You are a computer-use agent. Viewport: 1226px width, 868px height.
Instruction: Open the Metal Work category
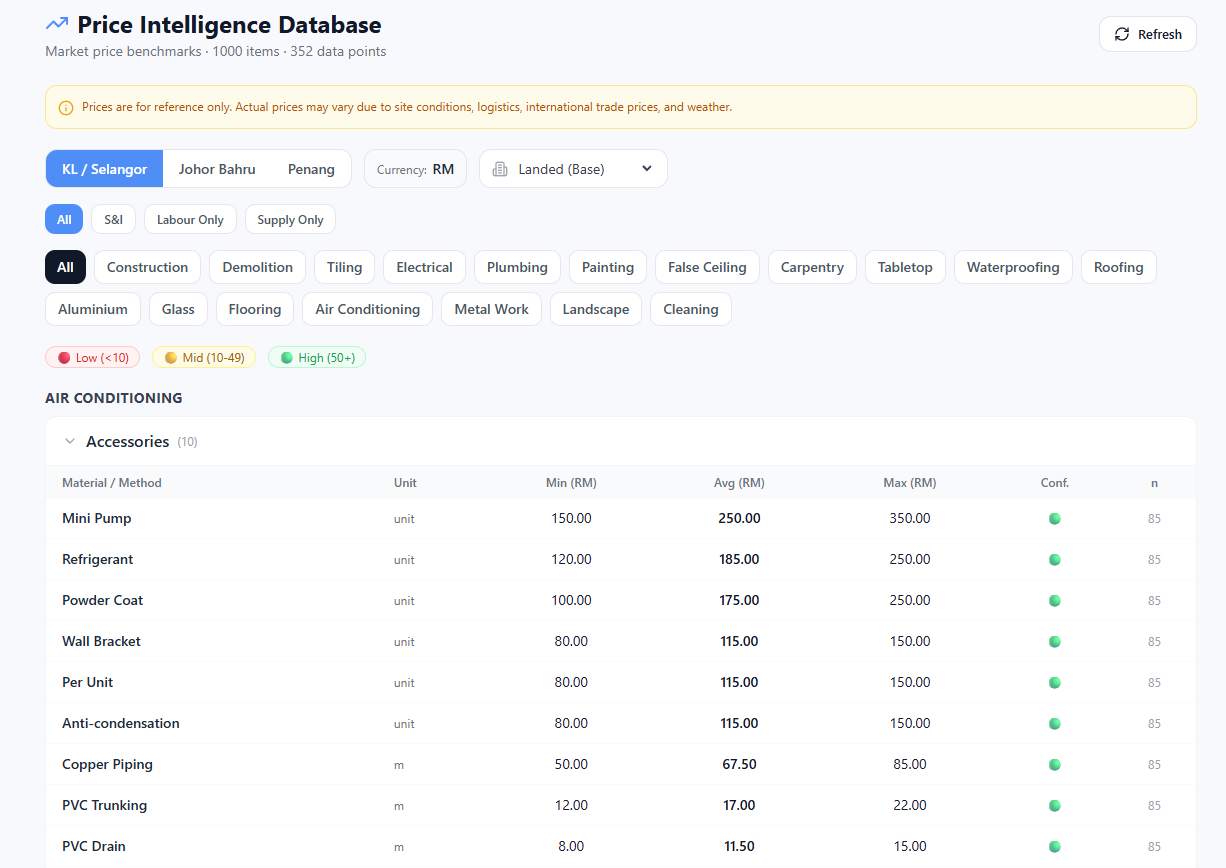click(491, 309)
